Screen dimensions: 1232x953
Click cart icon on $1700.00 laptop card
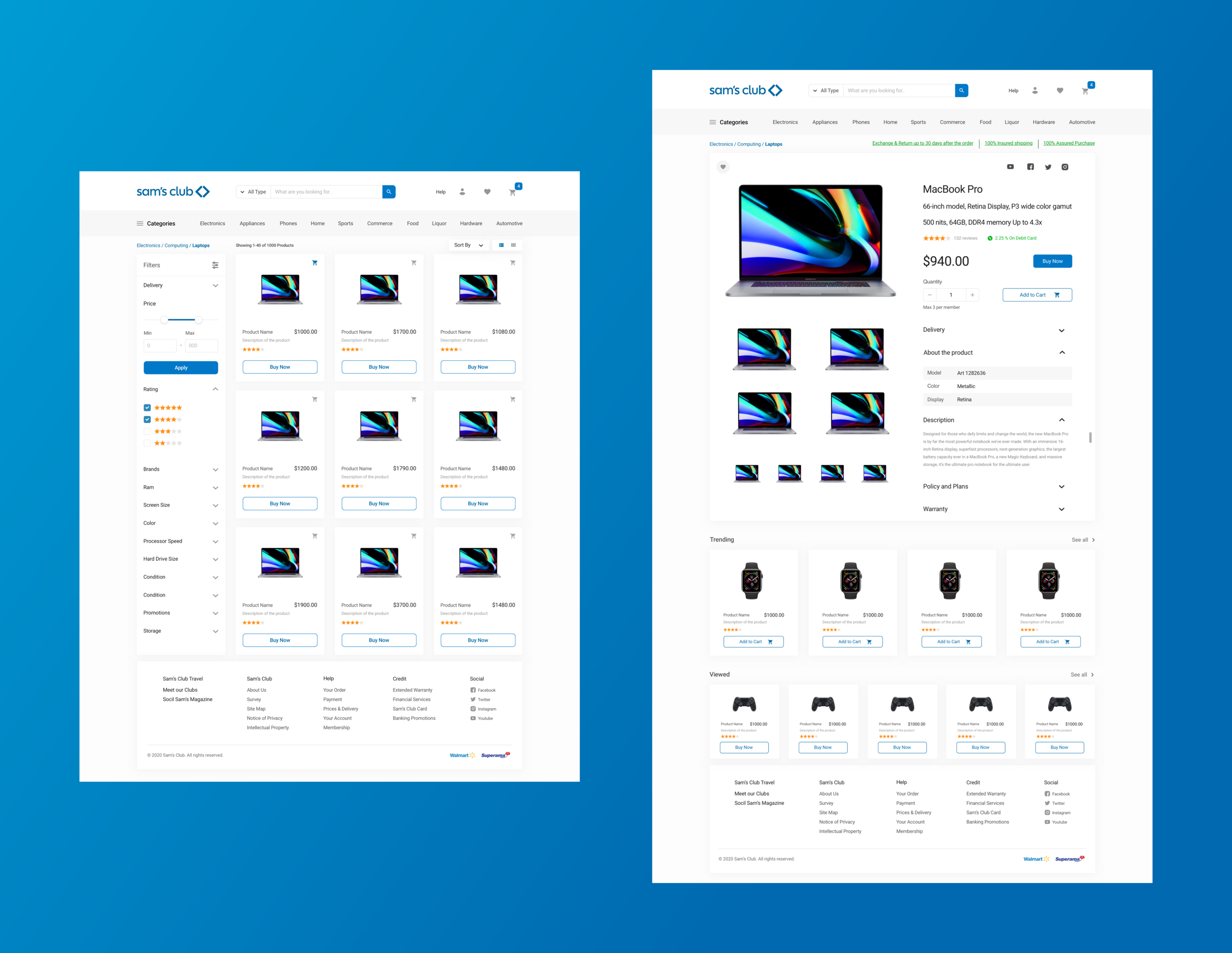413,263
